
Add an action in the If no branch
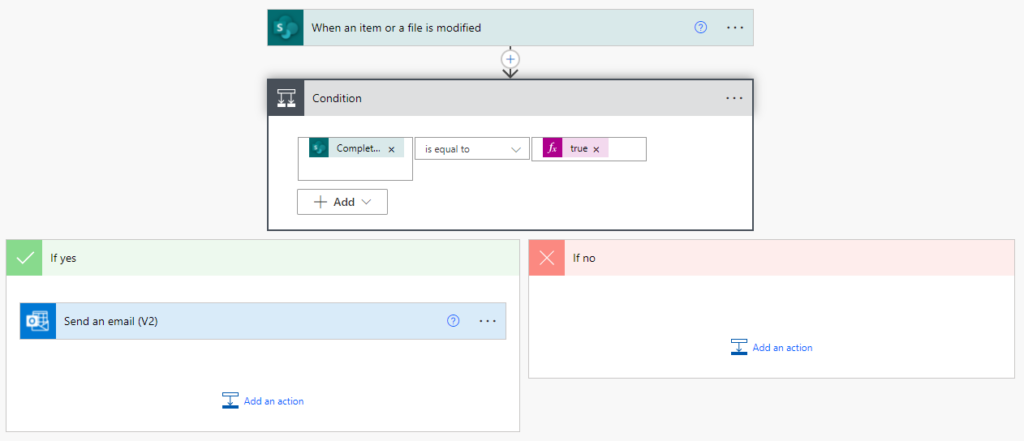pos(771,347)
